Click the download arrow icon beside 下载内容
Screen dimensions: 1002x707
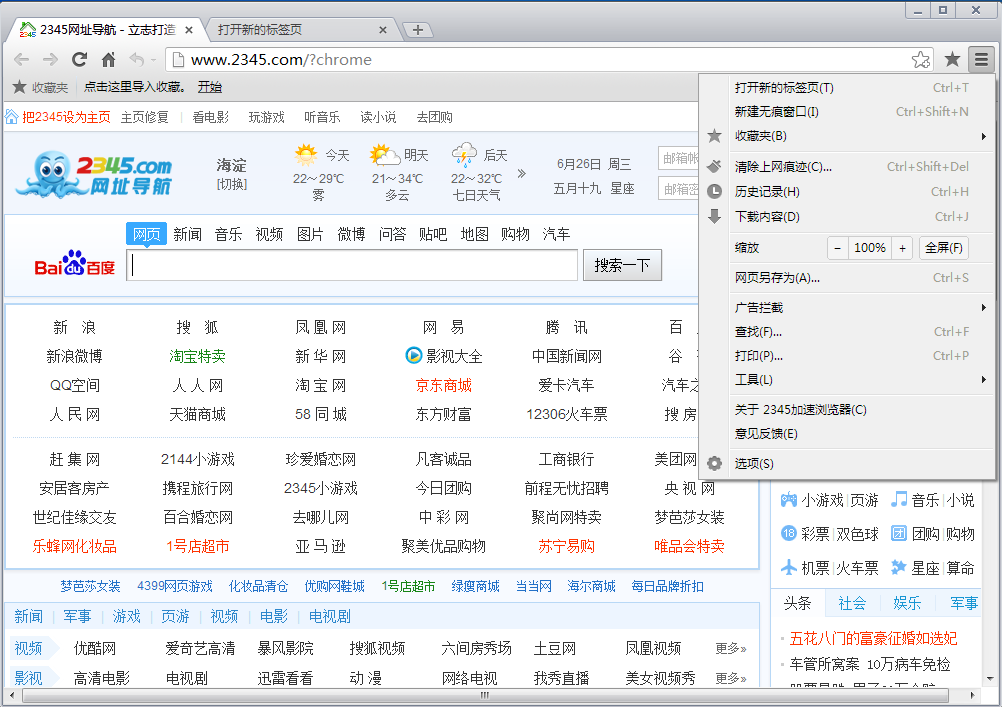click(x=714, y=216)
